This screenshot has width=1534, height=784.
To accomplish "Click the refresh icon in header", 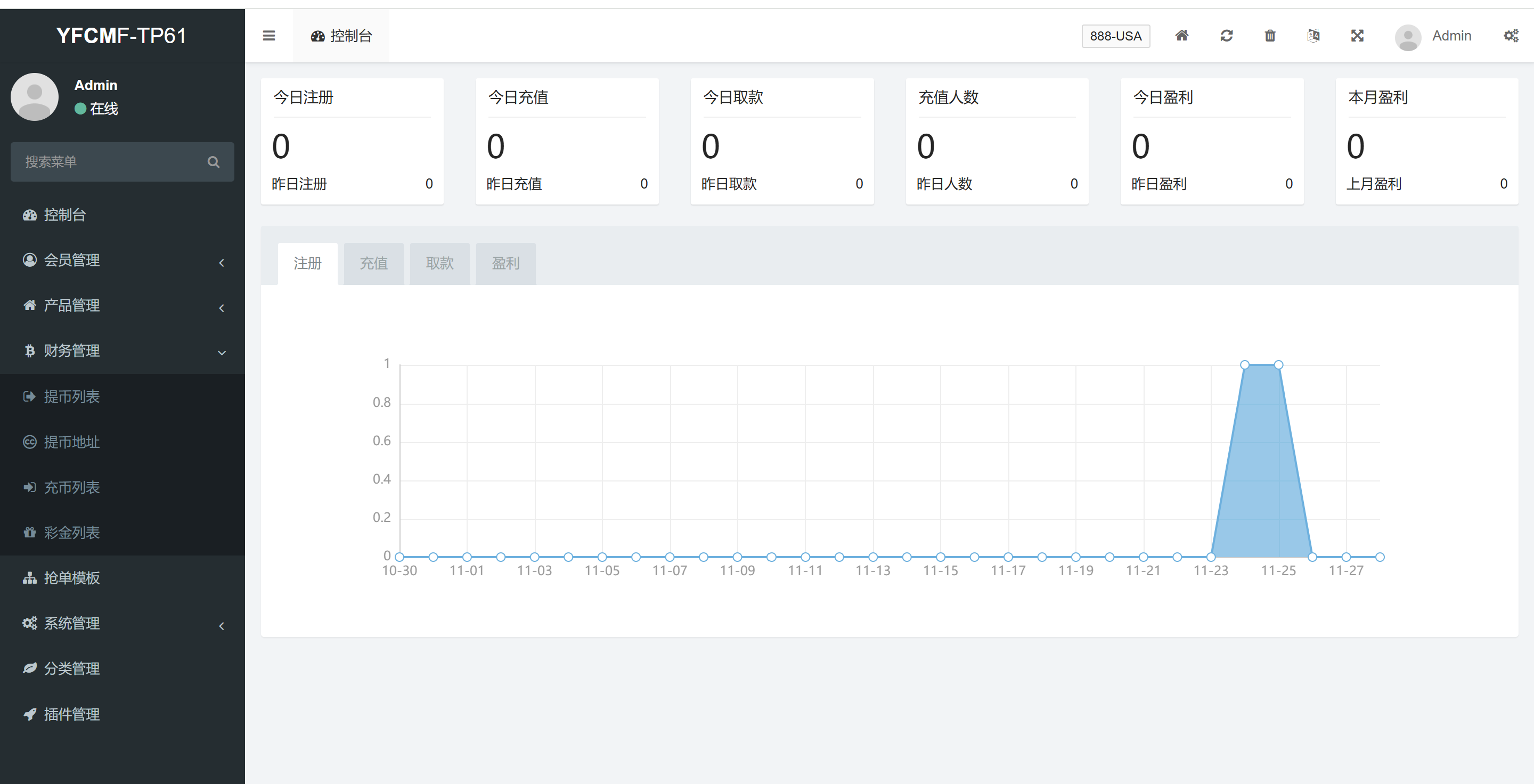I will tap(1226, 36).
